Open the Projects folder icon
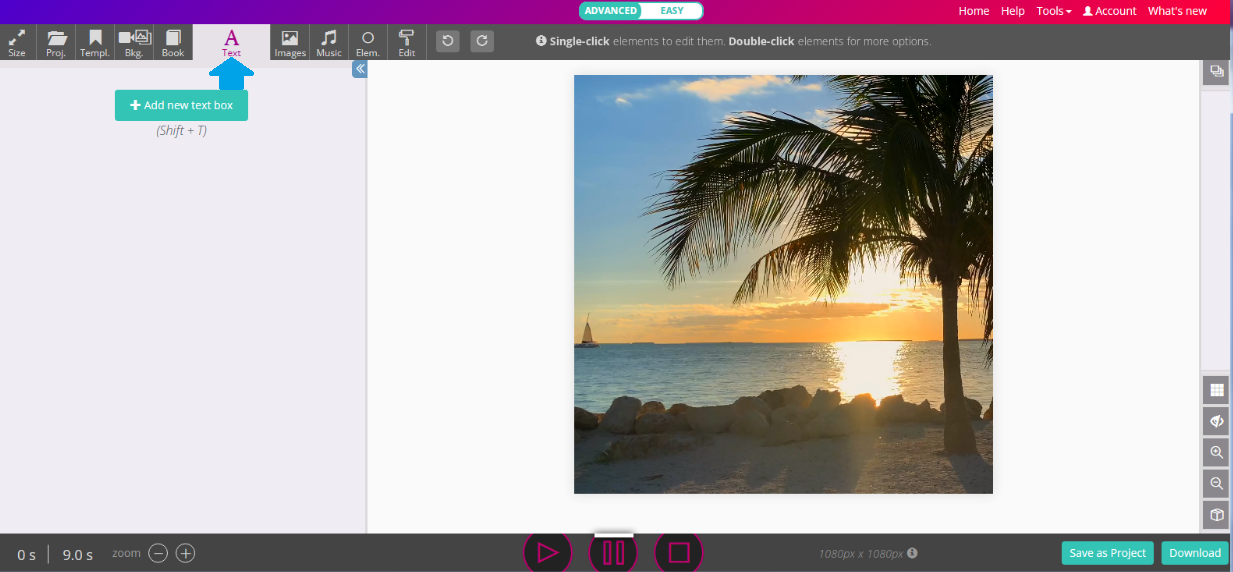The width and height of the screenshot is (1233, 572). pos(56,43)
